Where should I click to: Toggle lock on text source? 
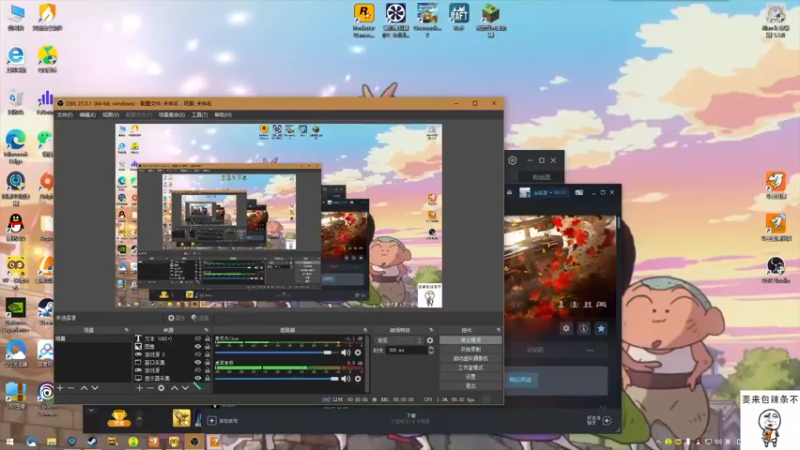click(x=207, y=338)
